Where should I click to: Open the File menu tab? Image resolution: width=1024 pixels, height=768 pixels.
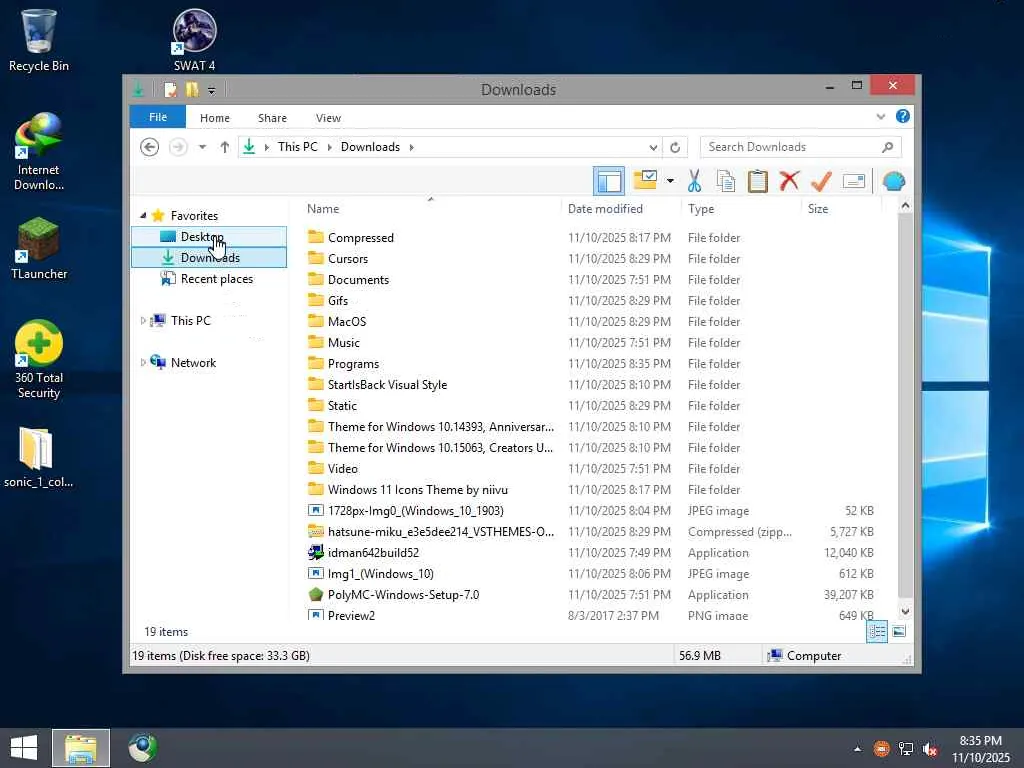click(x=158, y=117)
